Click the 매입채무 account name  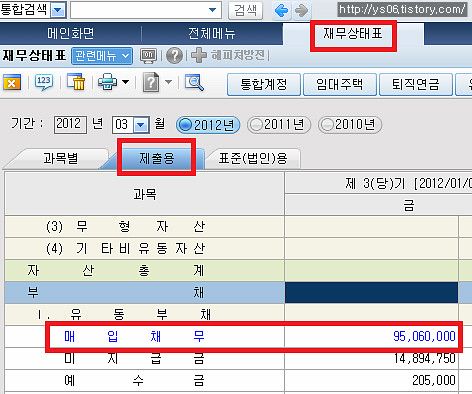pos(134,336)
